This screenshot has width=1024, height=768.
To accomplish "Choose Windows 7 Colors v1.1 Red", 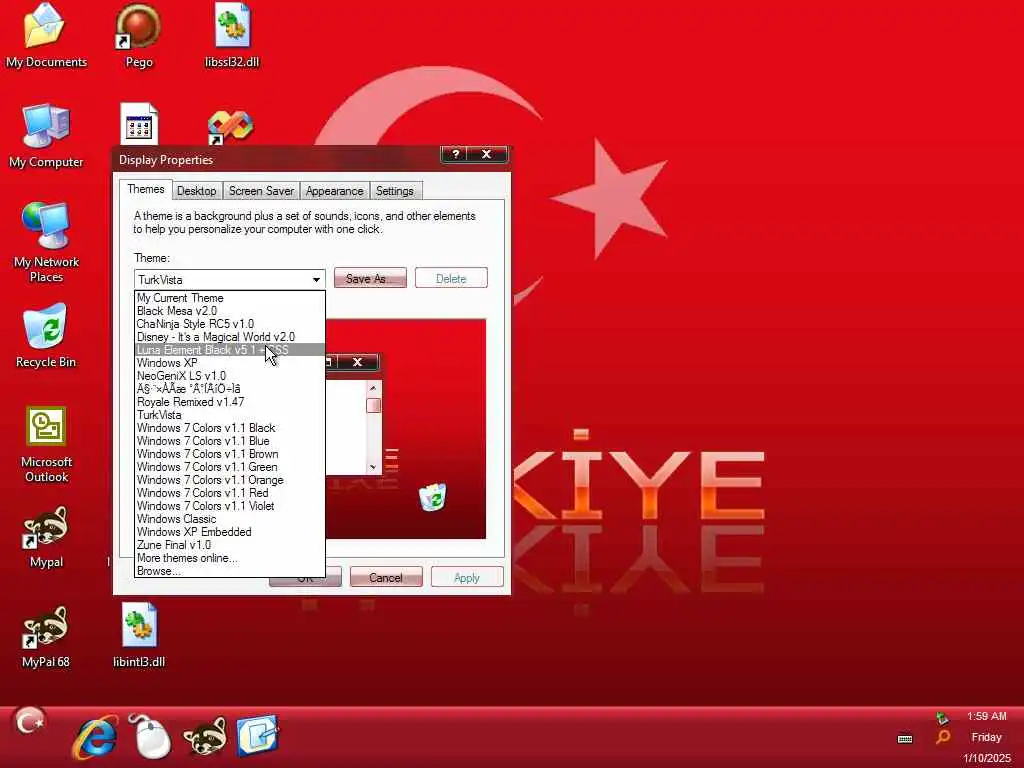I will [x=229, y=493].
